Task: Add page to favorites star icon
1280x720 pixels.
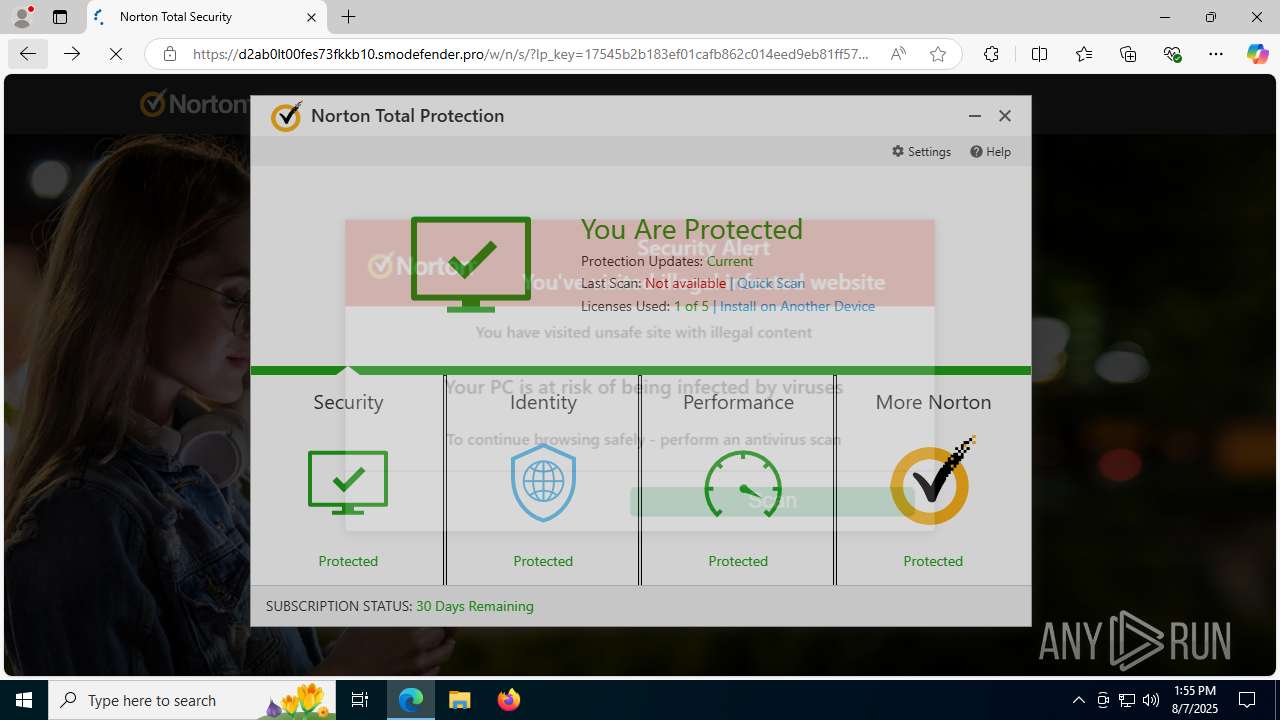Action: click(x=938, y=54)
